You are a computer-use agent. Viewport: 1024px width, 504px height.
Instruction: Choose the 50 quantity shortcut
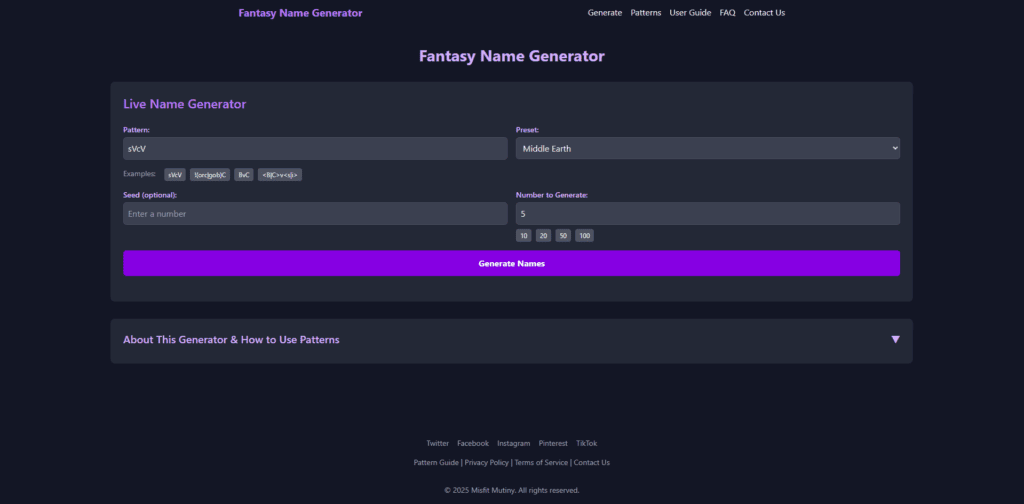[563, 236]
